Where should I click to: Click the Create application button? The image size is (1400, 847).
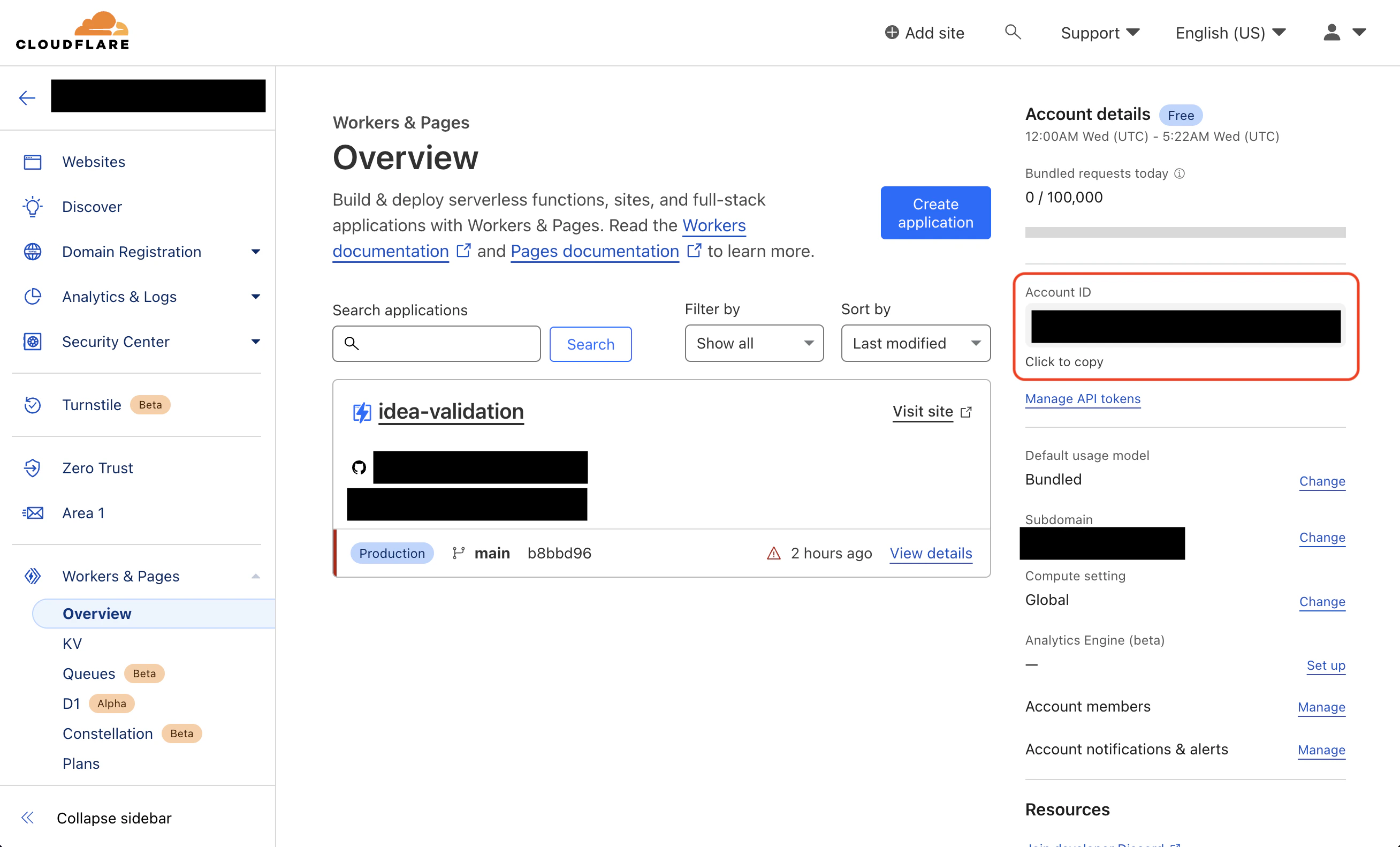pyautogui.click(x=935, y=213)
